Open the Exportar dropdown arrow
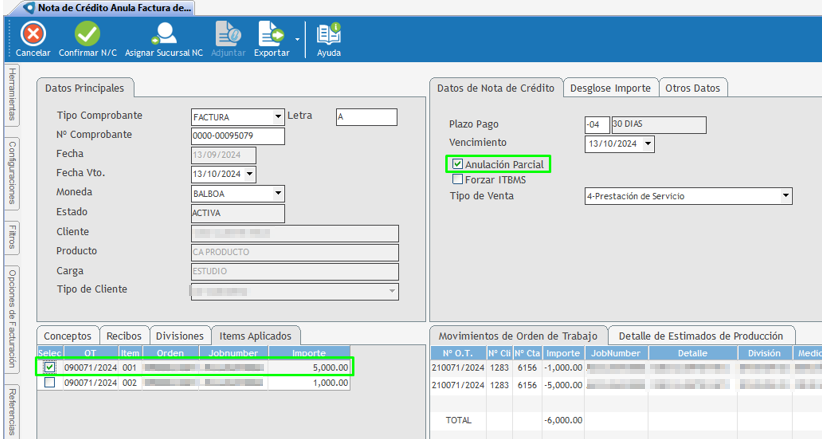 pos(297,39)
